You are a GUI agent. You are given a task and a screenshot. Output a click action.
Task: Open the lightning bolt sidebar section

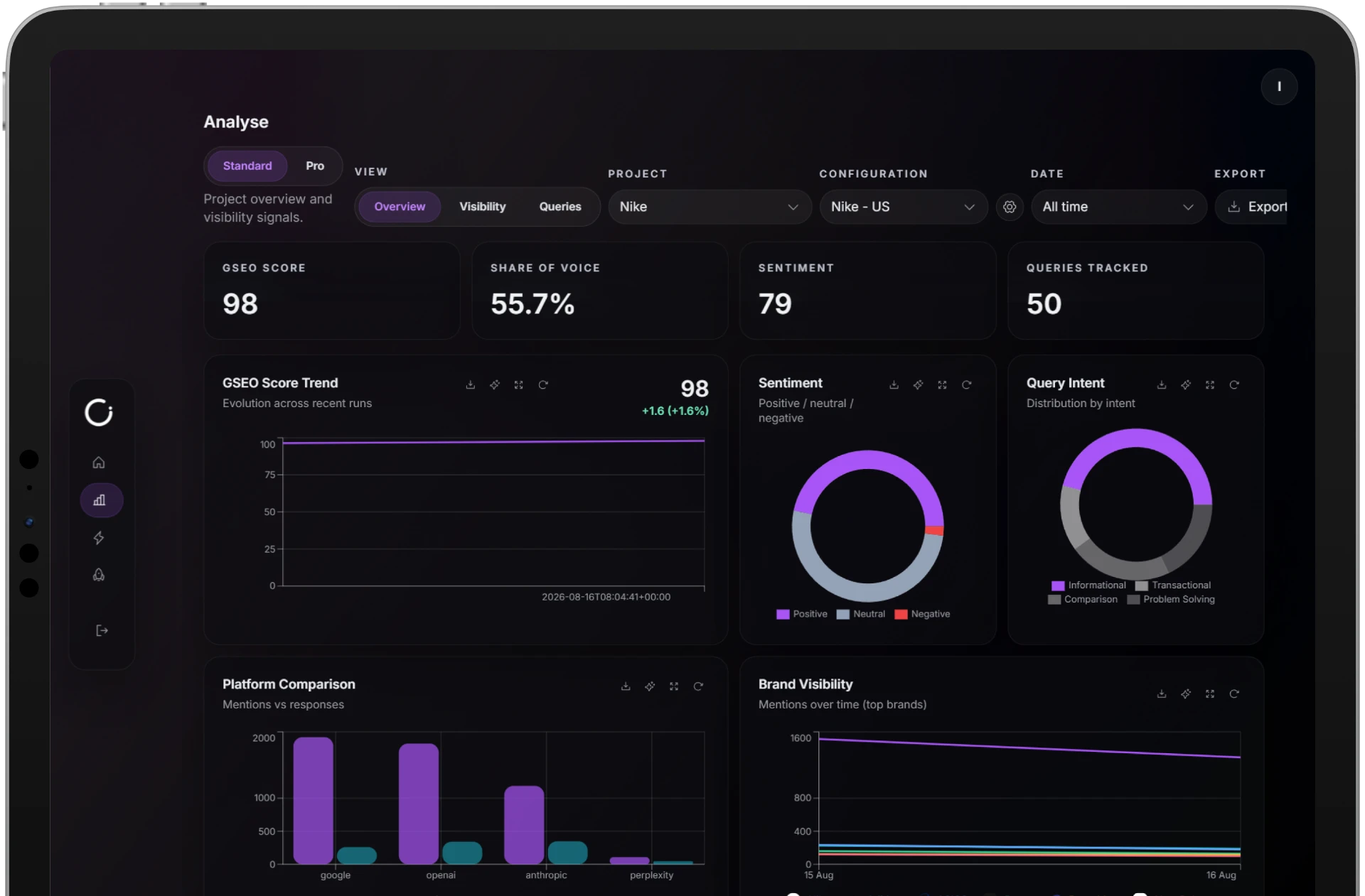[x=99, y=538]
